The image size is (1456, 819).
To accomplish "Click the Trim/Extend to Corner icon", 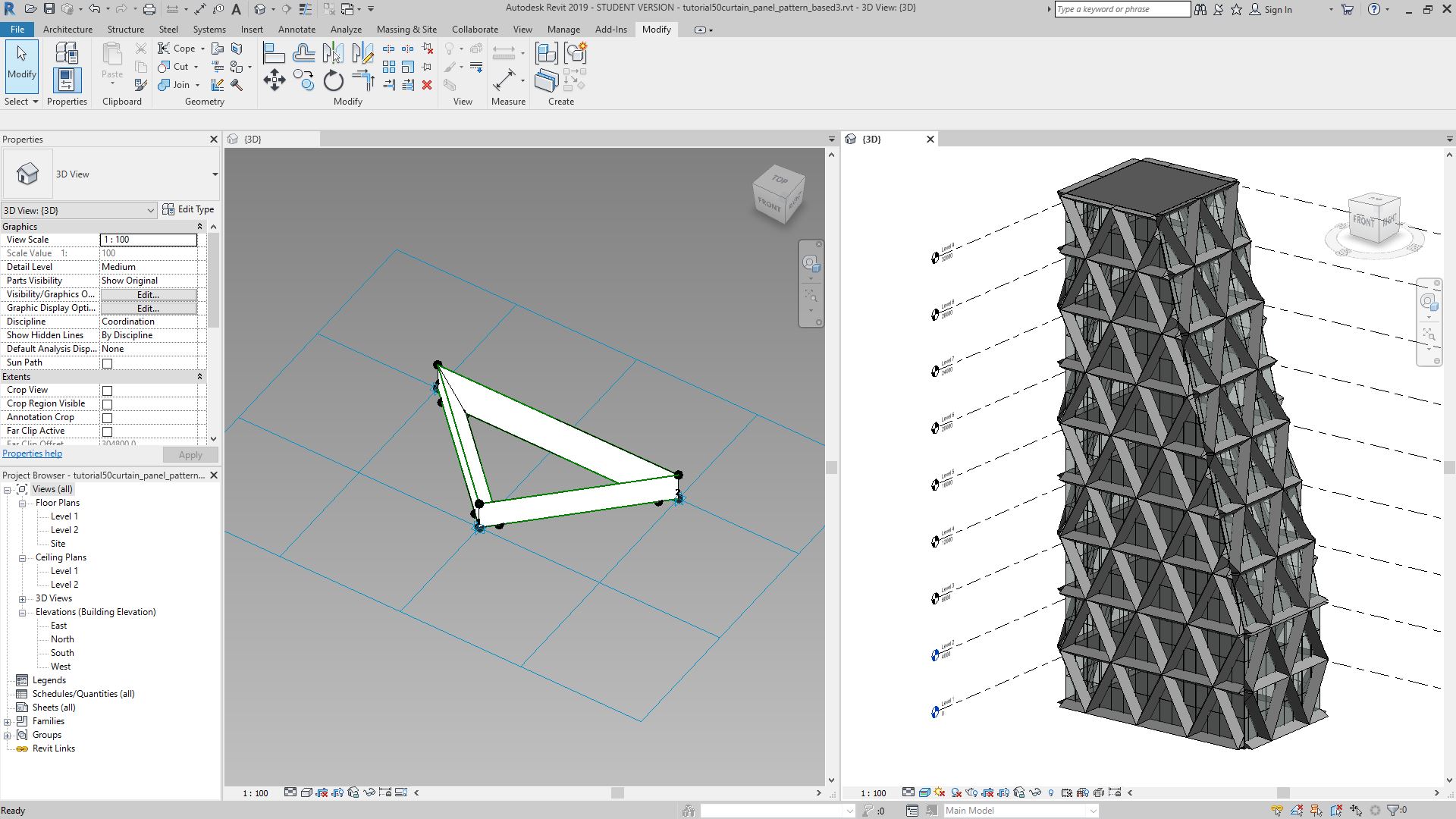I will 363,80.
